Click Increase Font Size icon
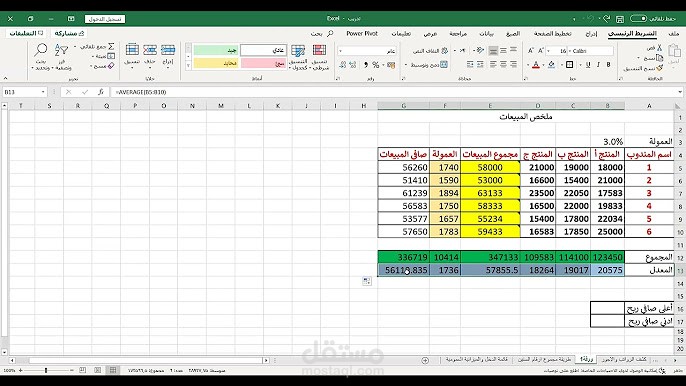The width and height of the screenshot is (686, 386). click(x=541, y=51)
